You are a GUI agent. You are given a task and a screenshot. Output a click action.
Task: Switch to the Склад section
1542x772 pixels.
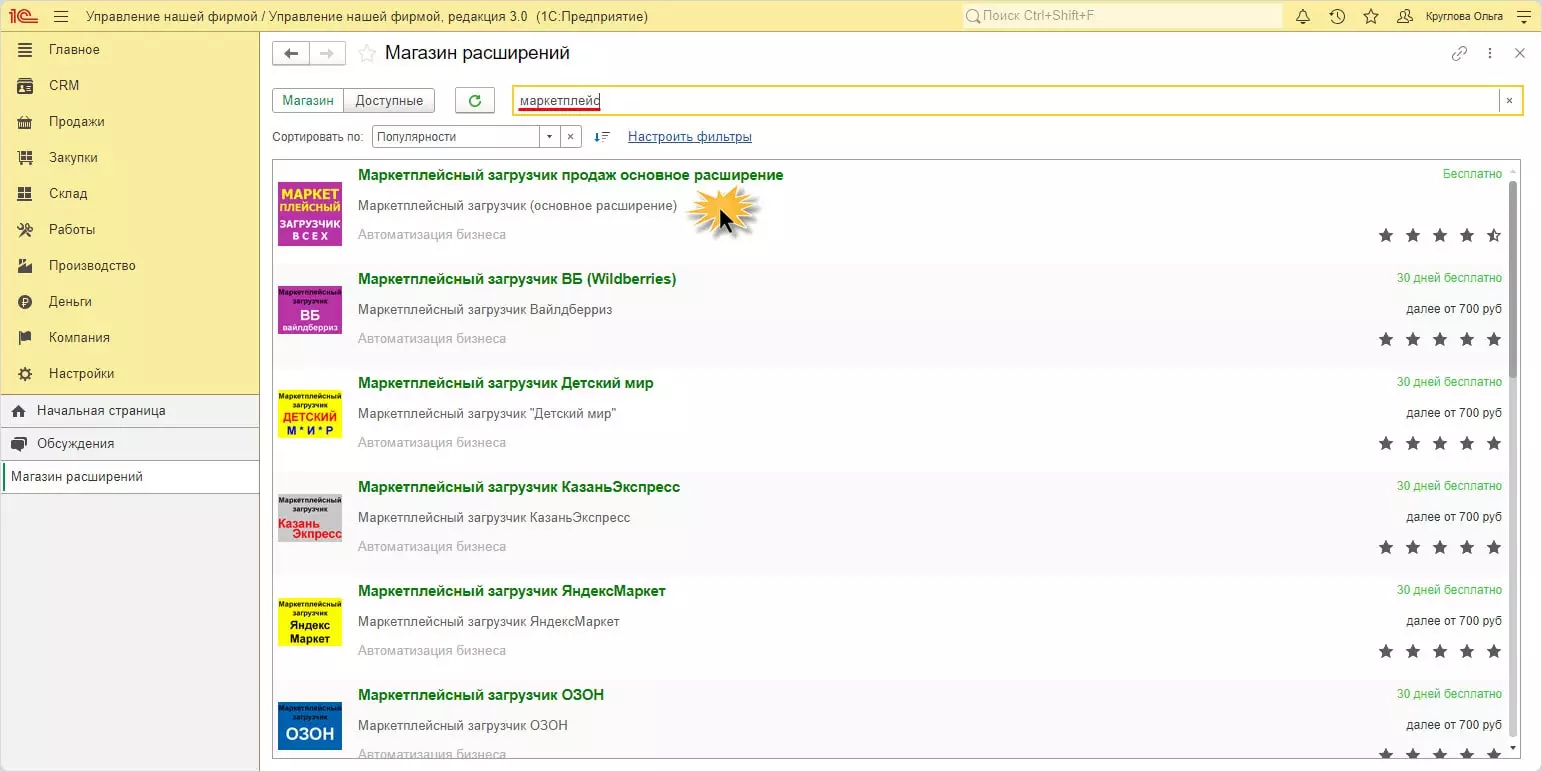129,194
